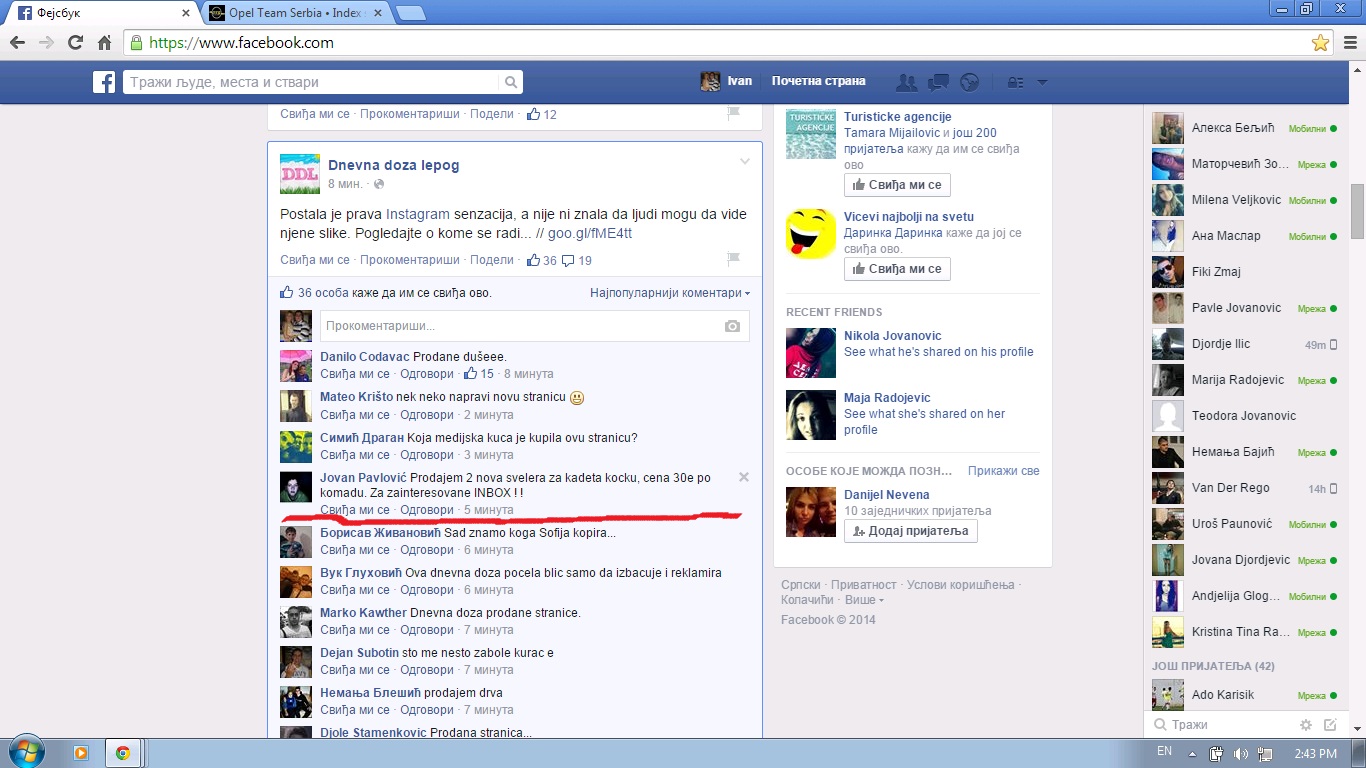The height and width of the screenshot is (768, 1366).
Task: Go to Chrome home icon
Action: coord(104,43)
